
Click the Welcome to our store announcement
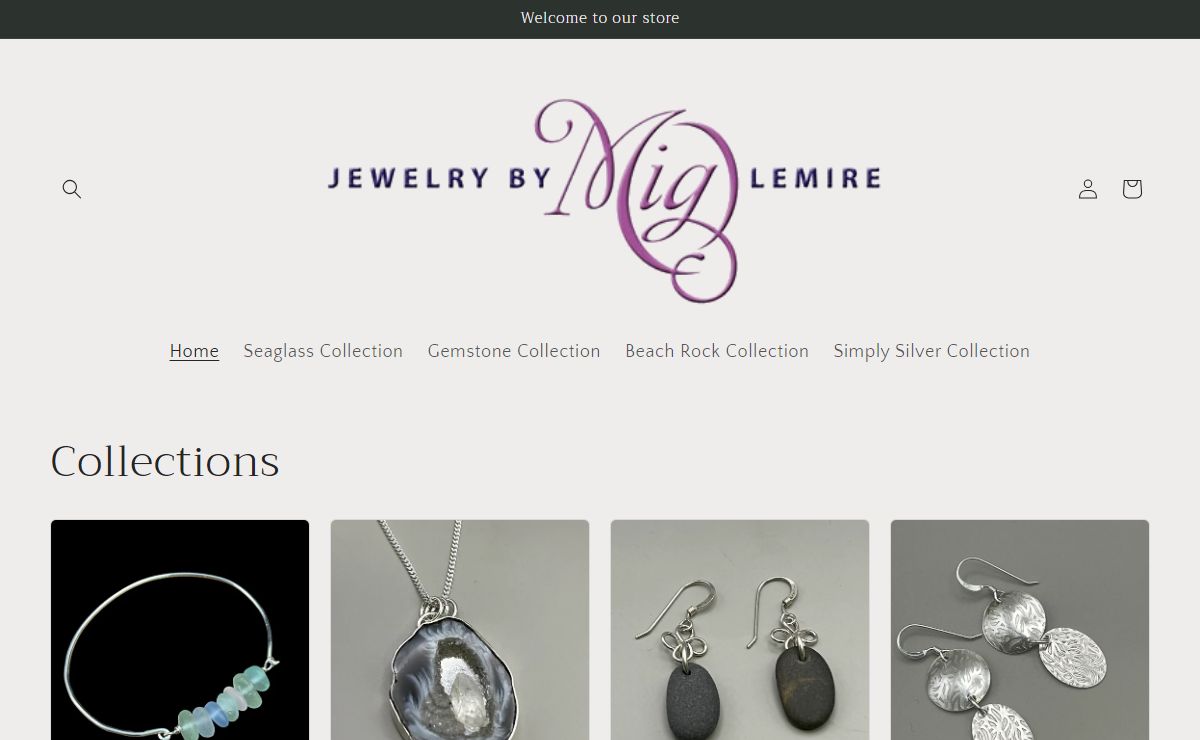pyautogui.click(x=600, y=18)
